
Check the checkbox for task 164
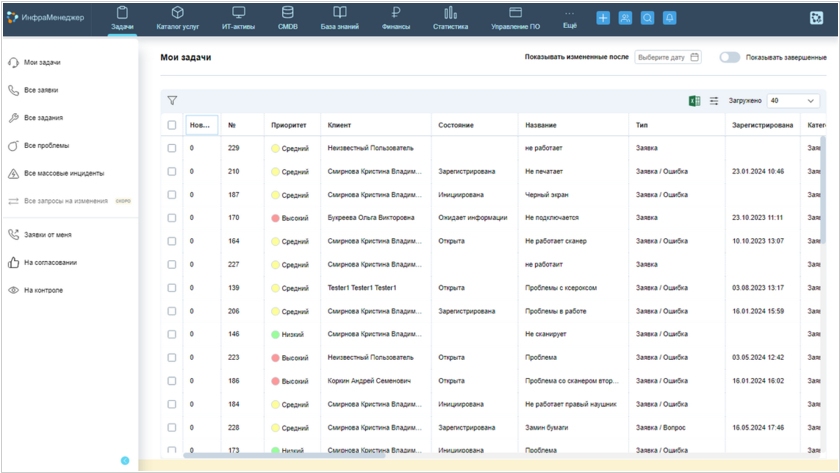[171, 241]
